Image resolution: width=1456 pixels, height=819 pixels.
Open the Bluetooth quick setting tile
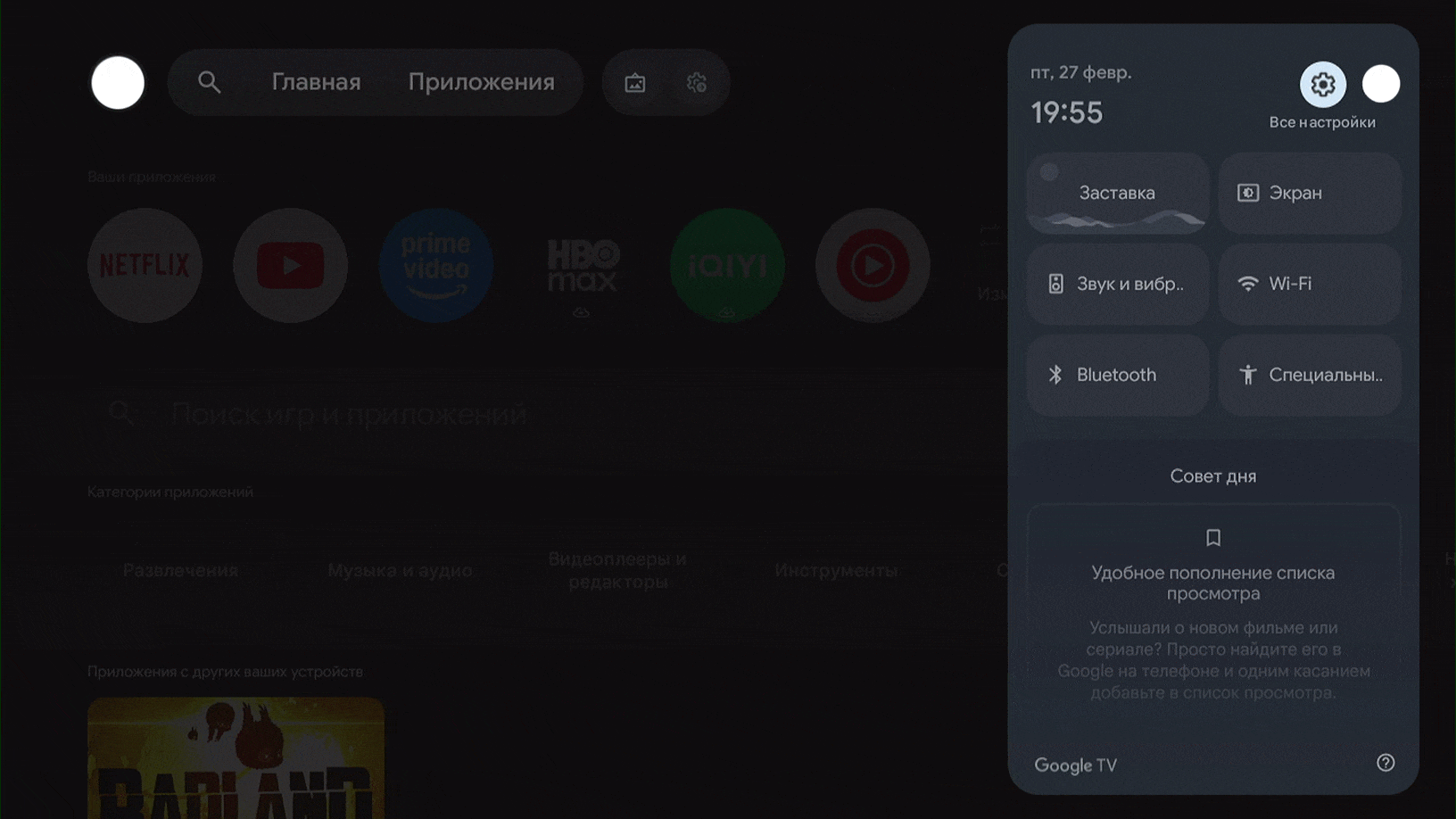pyautogui.click(x=1117, y=375)
